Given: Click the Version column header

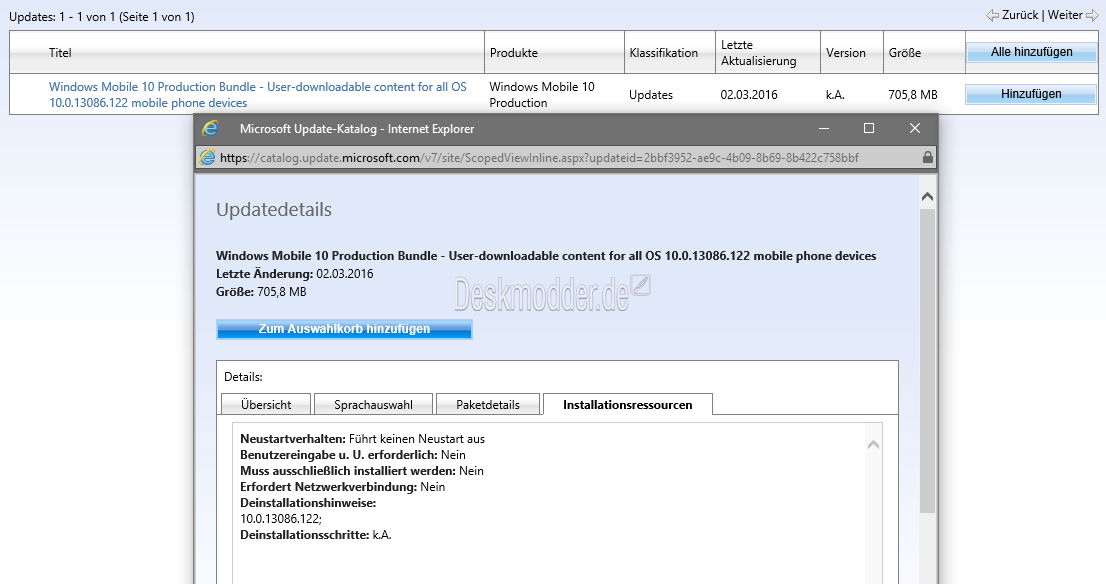Looking at the screenshot, I should pos(846,53).
